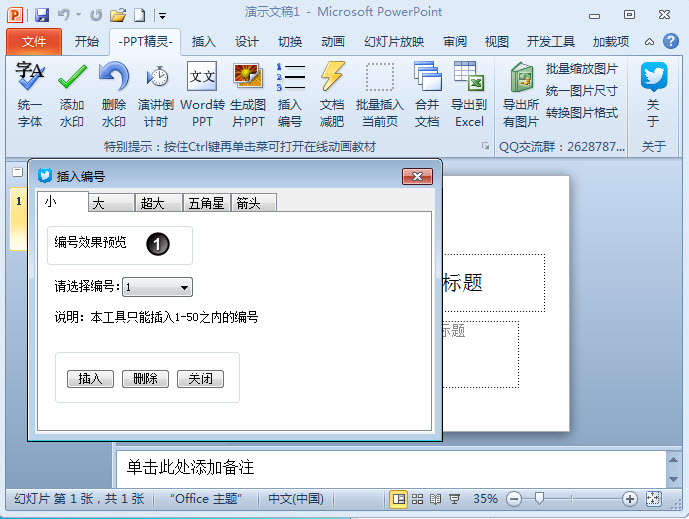This screenshot has width=689, height=519.
Task: Open the undo history dropdown arrow
Action: point(78,15)
